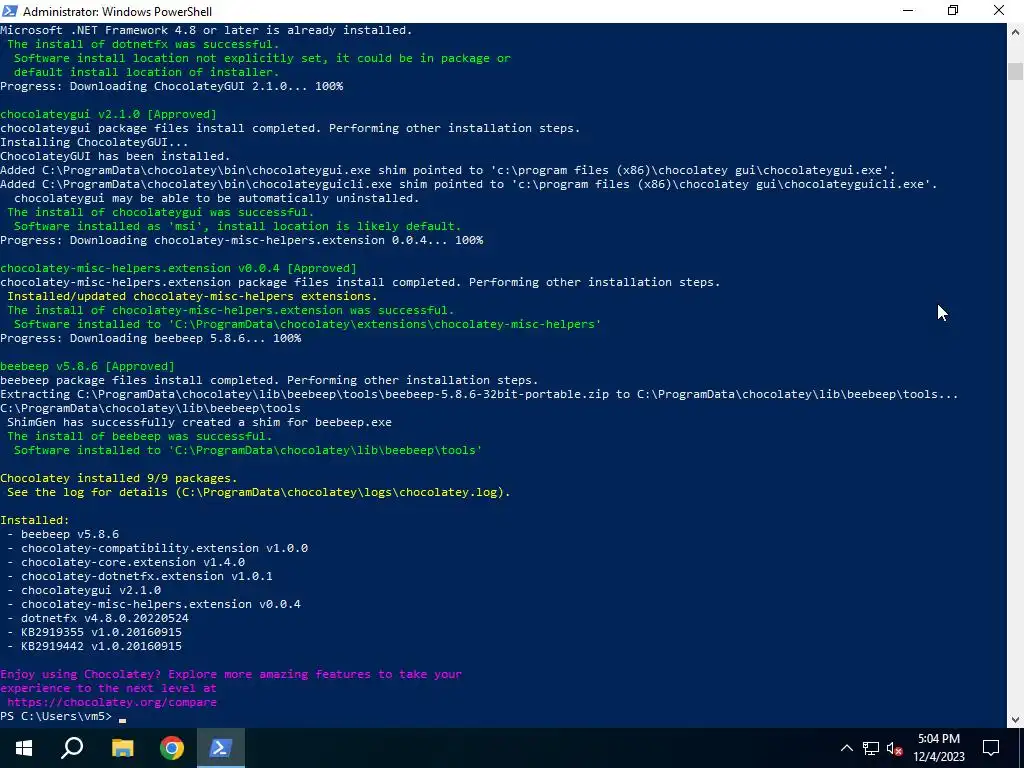The height and width of the screenshot is (768, 1024).
Task: Click '- chocolatey-misc-helpers.extension v0.0.4' entry
Action: (154, 604)
